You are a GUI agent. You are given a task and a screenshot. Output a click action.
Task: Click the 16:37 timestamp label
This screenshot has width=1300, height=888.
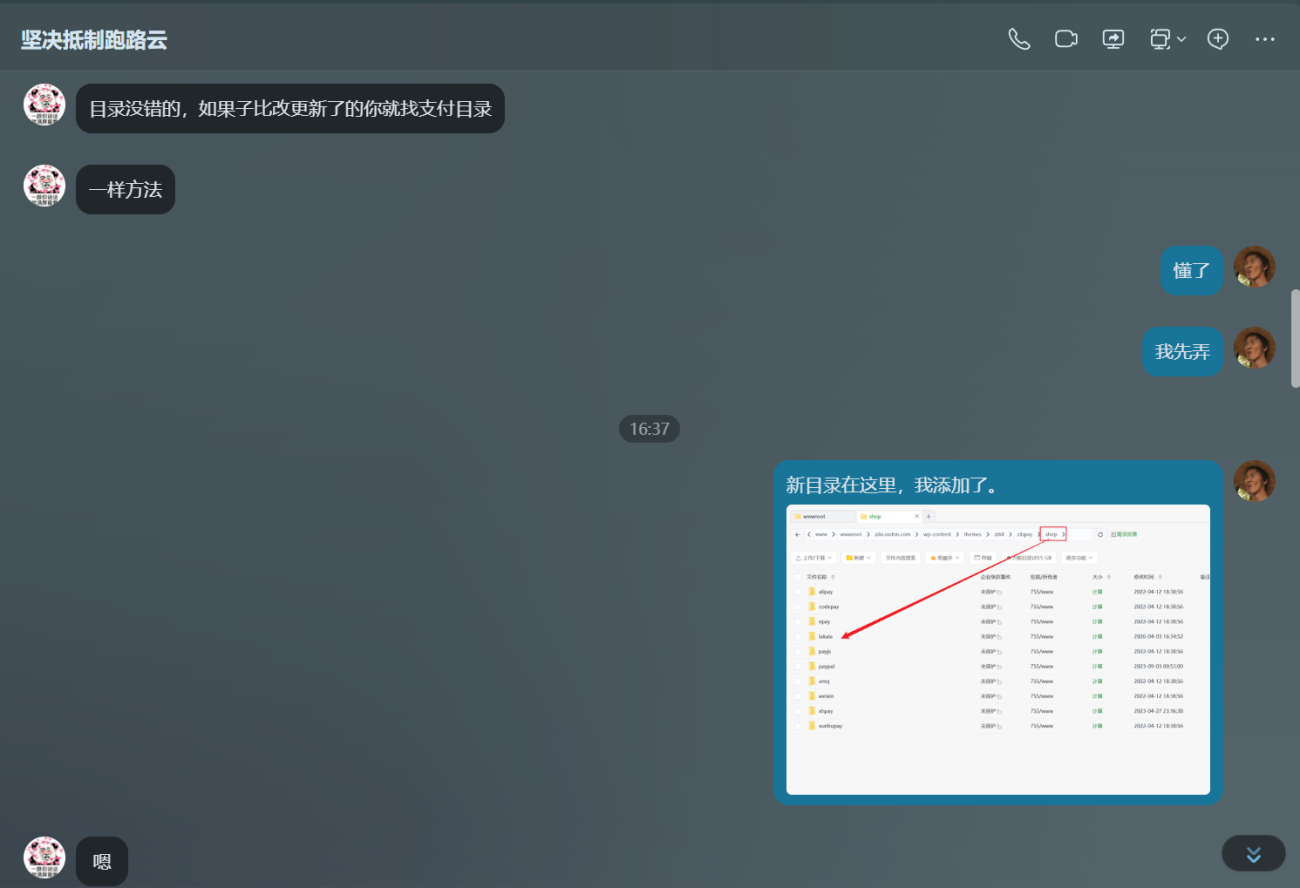click(649, 429)
